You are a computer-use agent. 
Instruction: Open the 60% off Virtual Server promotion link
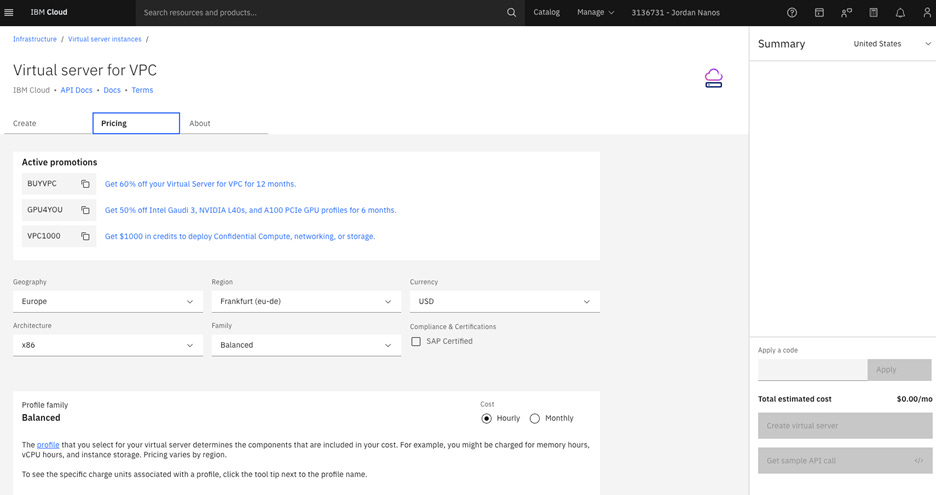coord(201,184)
